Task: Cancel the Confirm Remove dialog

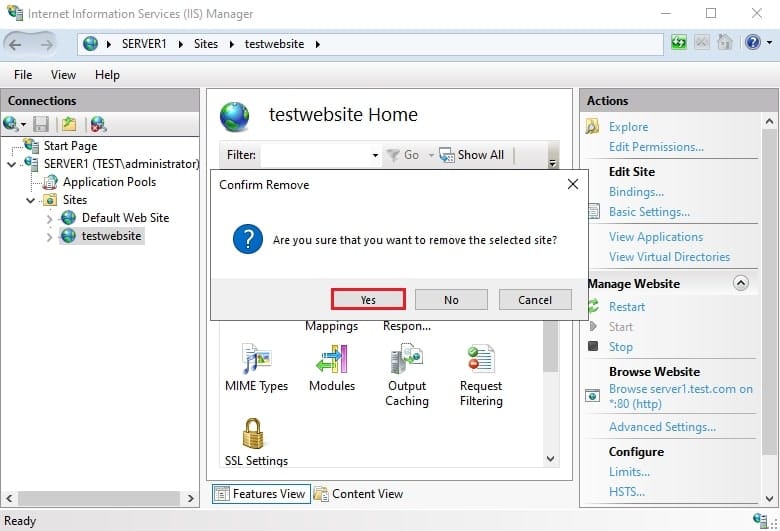Action: click(x=535, y=300)
